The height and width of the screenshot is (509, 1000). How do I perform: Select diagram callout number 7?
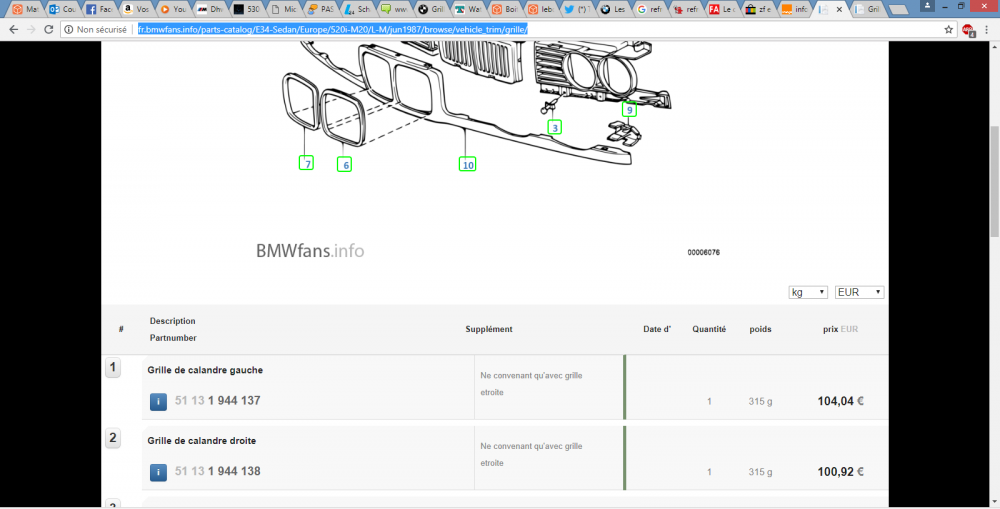click(x=307, y=163)
